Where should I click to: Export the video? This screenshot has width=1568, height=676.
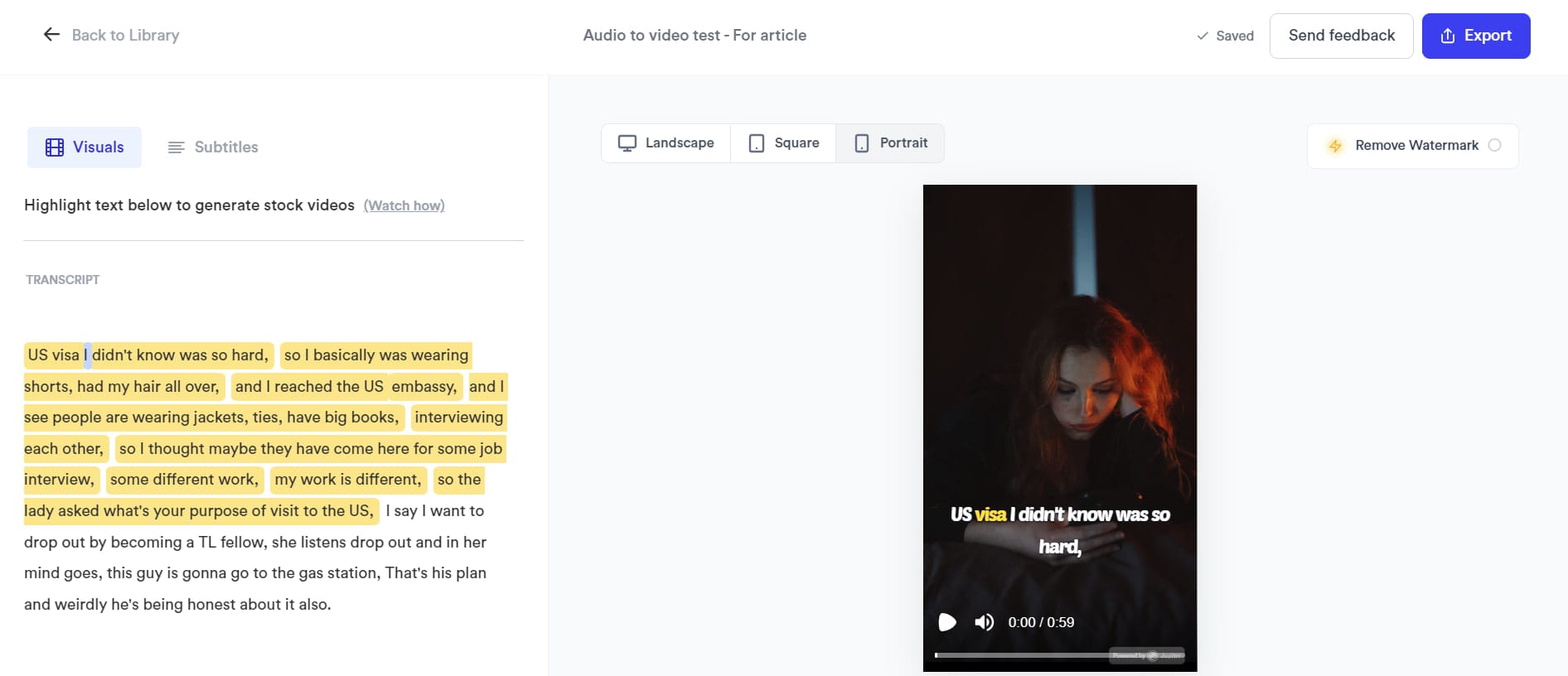[1476, 36]
